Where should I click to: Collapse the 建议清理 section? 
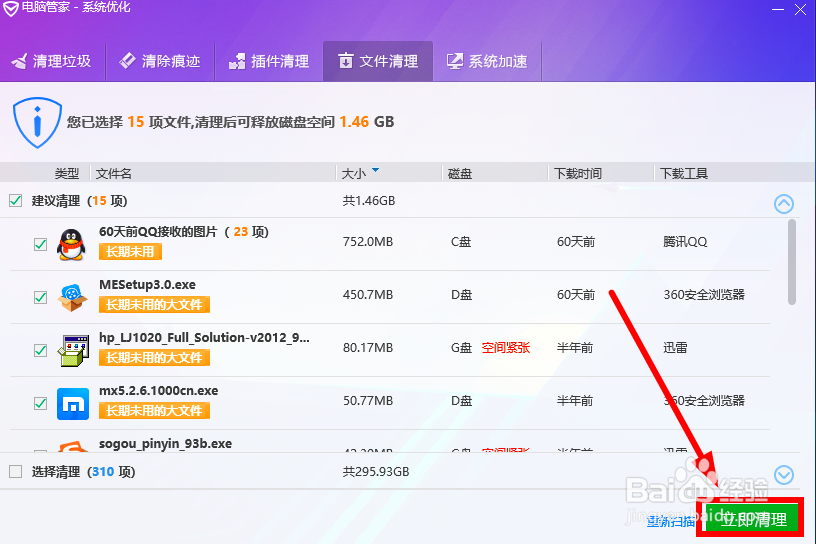[784, 204]
